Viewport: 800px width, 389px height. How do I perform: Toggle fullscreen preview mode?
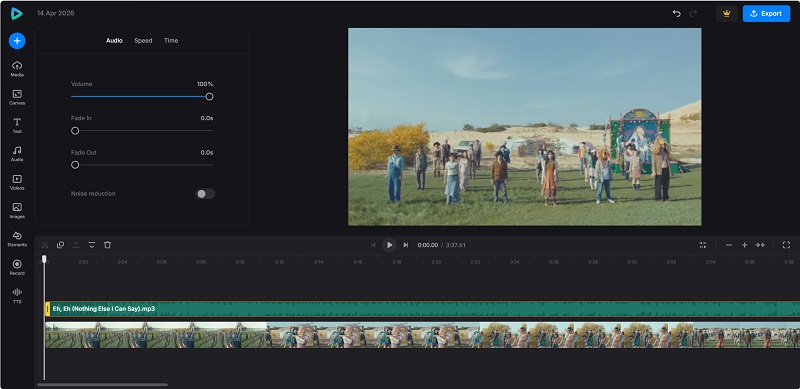[786, 245]
